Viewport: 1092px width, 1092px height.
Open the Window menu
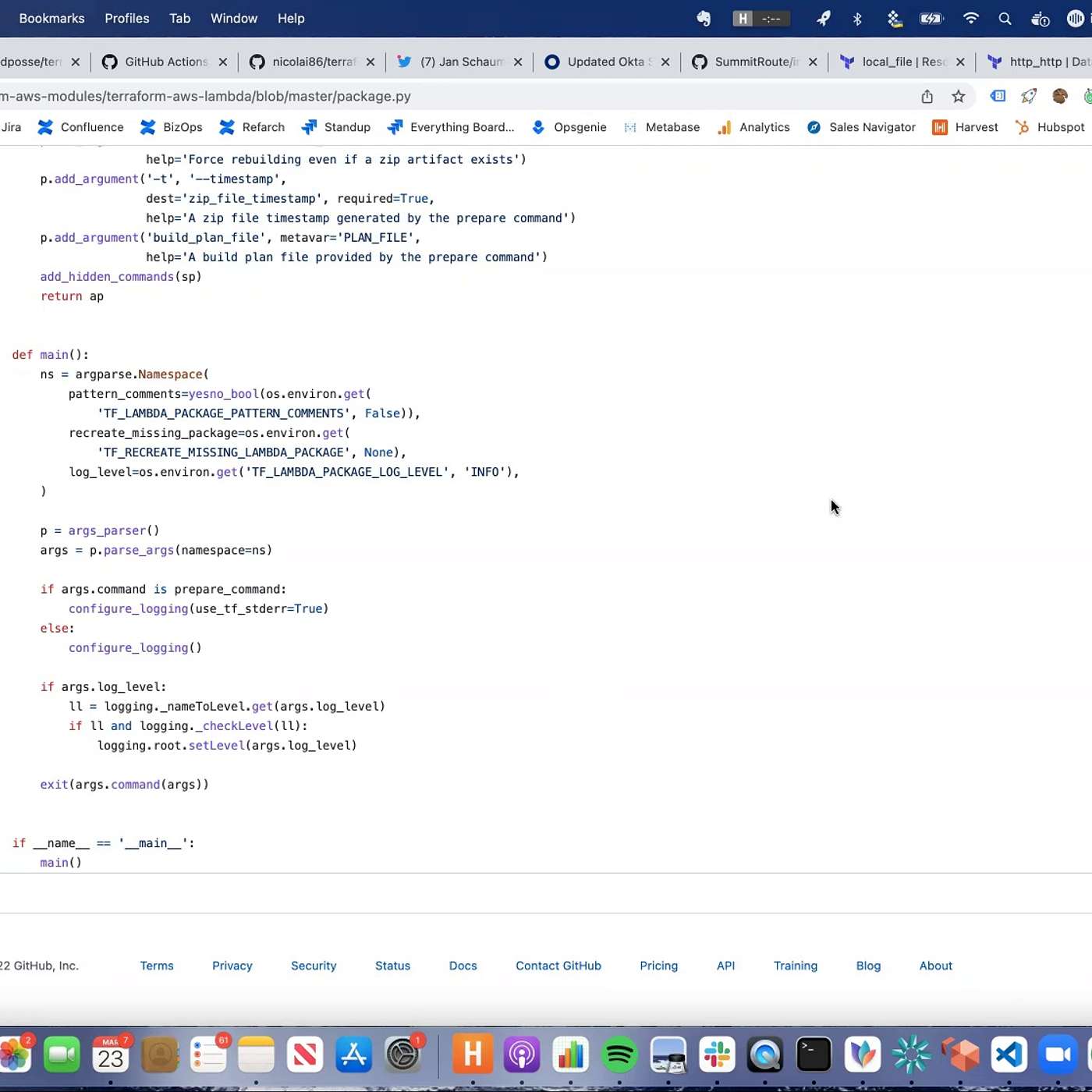click(233, 19)
